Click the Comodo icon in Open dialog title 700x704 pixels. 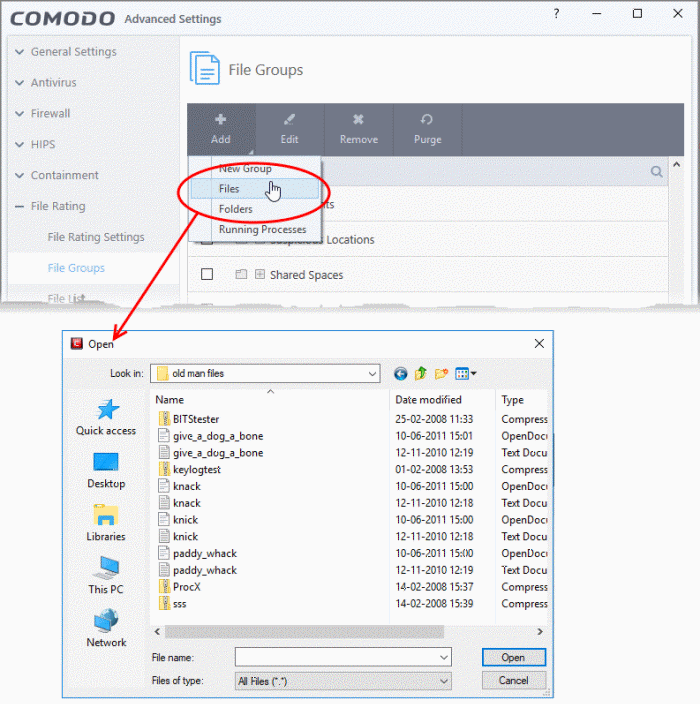(77, 344)
